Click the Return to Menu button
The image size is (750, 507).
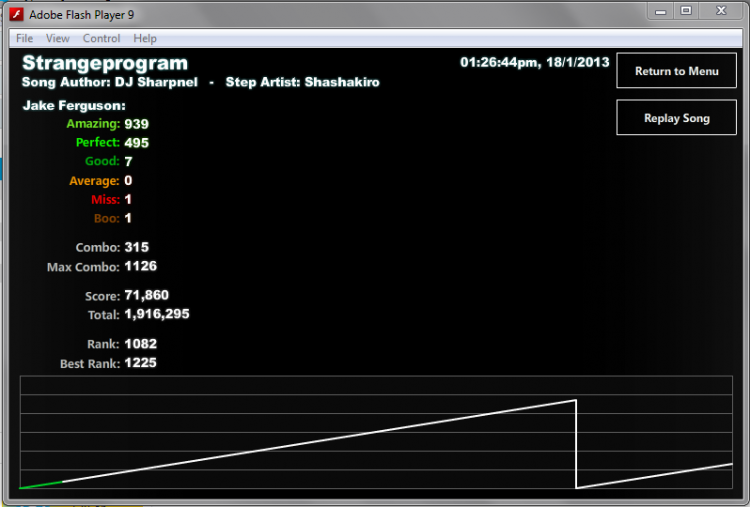676,71
